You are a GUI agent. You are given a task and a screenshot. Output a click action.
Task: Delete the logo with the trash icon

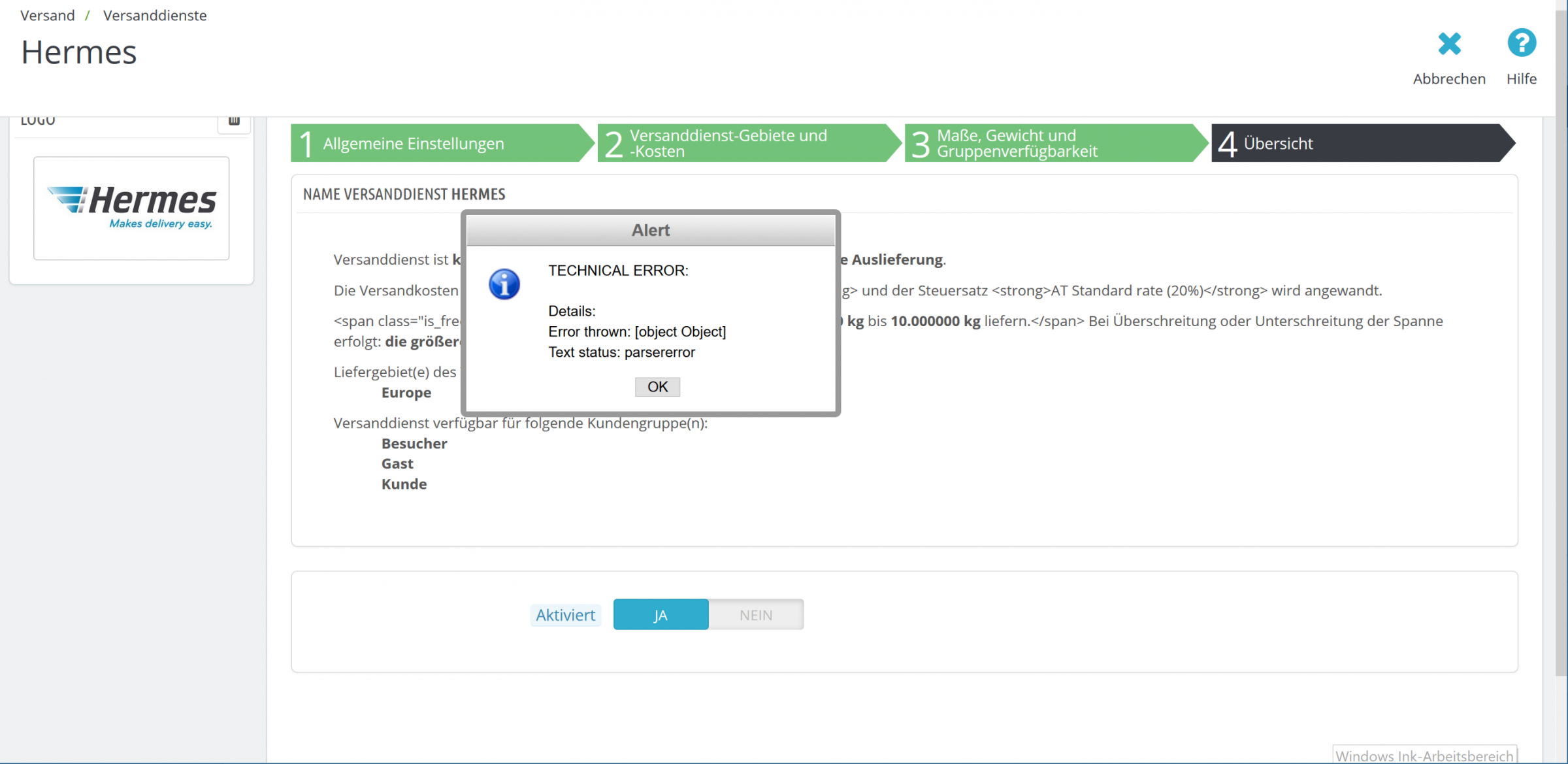234,120
